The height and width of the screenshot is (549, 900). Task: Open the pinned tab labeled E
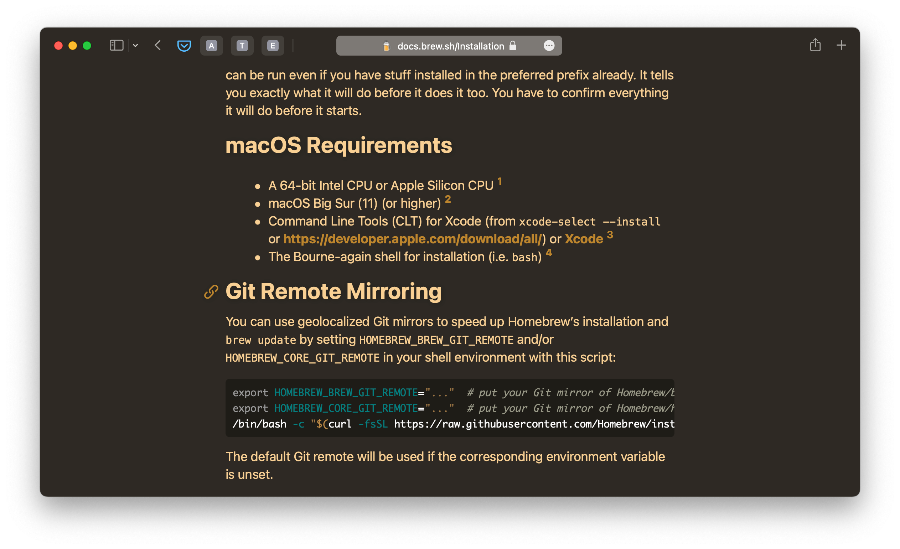coord(273,45)
